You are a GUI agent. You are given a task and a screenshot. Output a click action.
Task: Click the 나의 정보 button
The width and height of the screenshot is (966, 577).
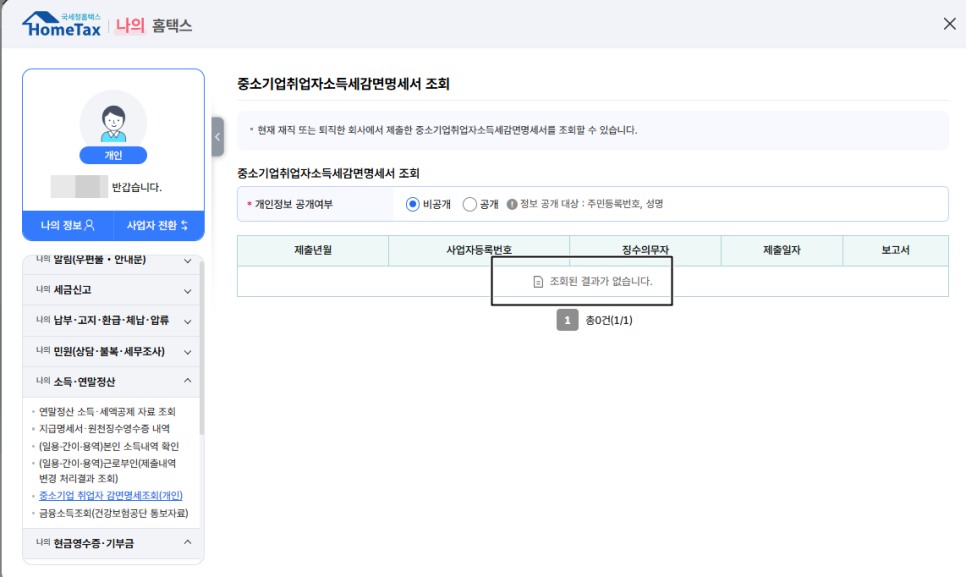coord(66,224)
